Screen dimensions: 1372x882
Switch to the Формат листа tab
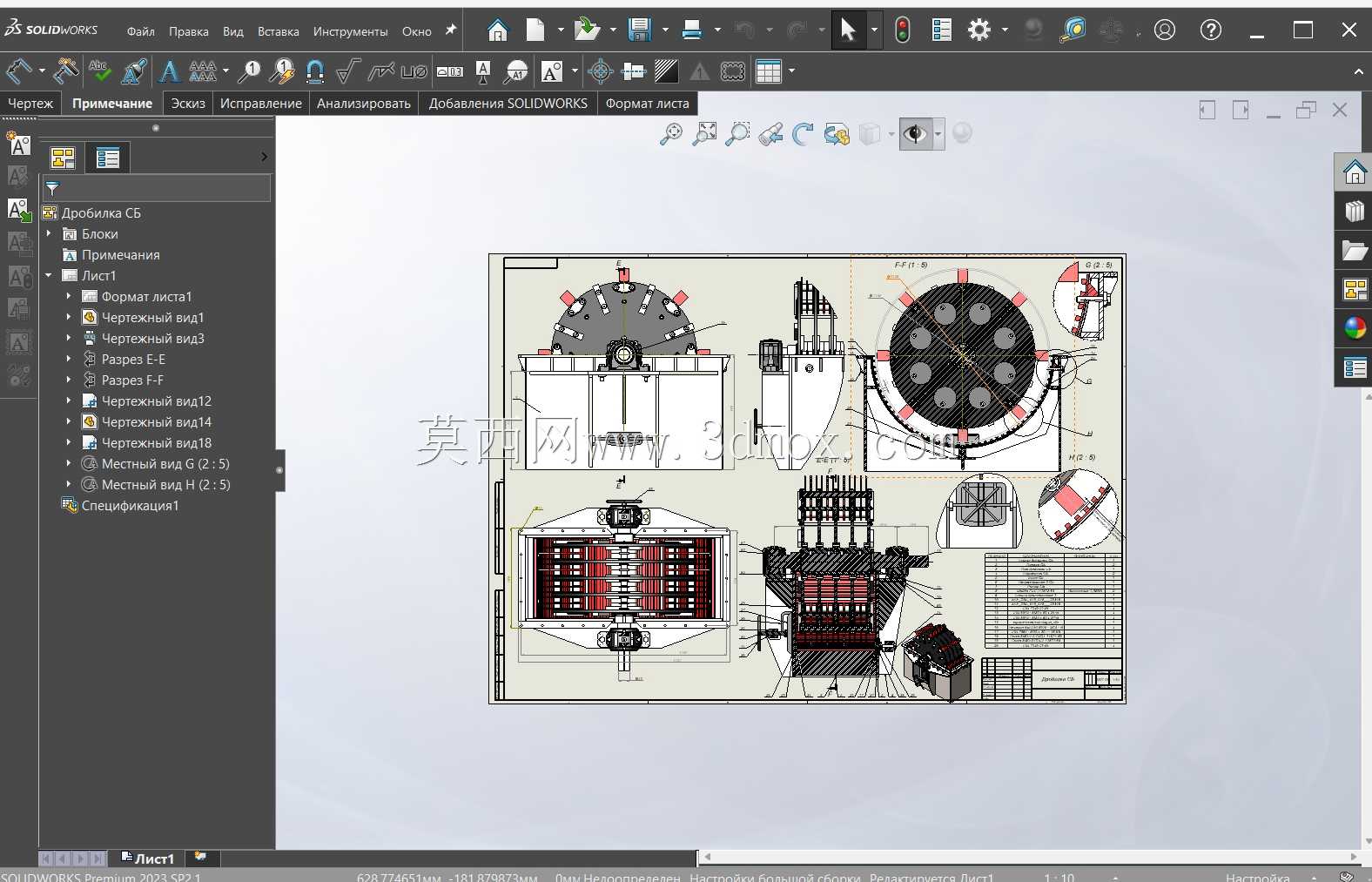(647, 103)
